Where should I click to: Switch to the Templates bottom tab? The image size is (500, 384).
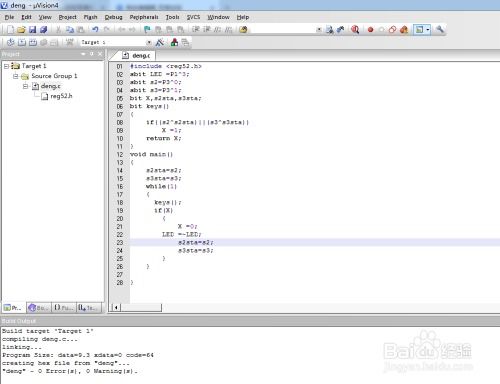[88, 307]
